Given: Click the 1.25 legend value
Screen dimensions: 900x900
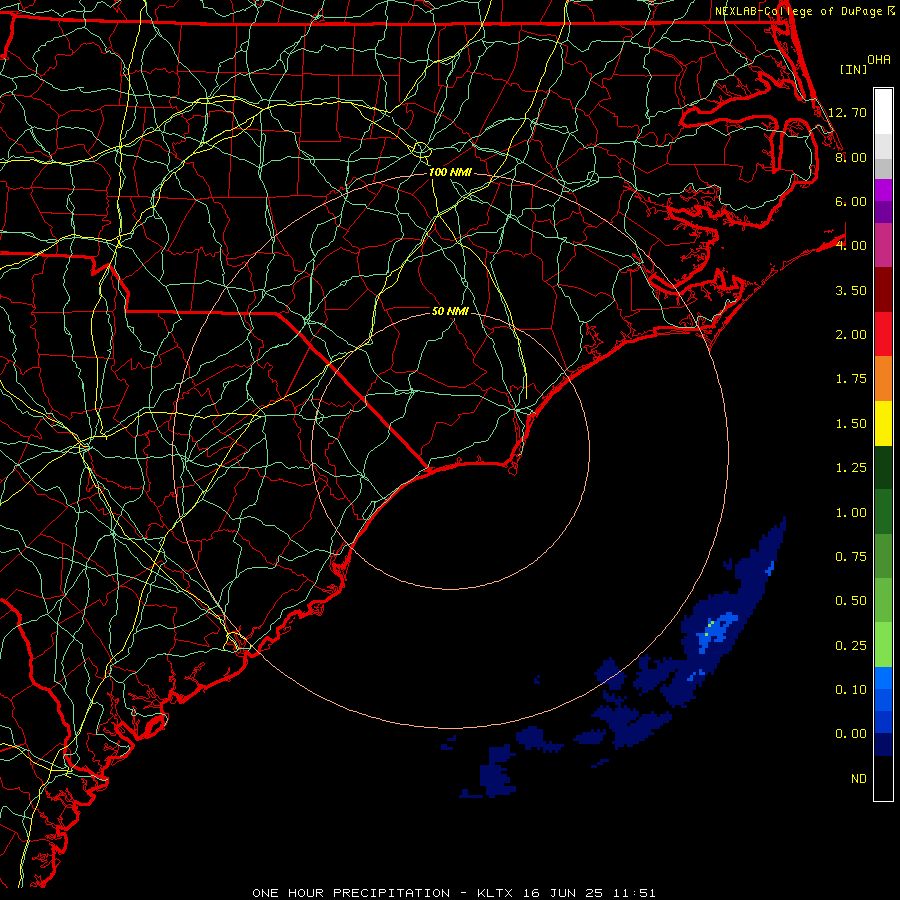Looking at the screenshot, I should (x=851, y=468).
